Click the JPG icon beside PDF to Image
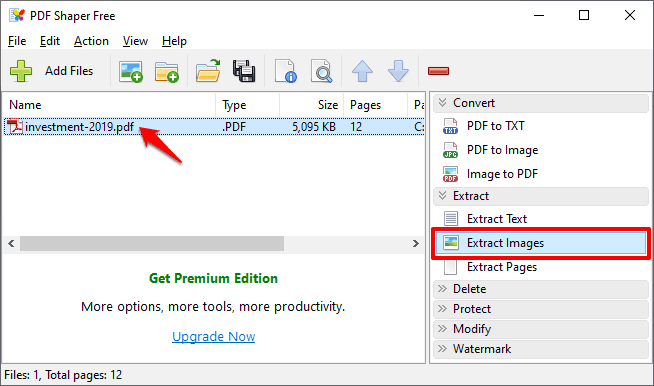 [x=450, y=150]
